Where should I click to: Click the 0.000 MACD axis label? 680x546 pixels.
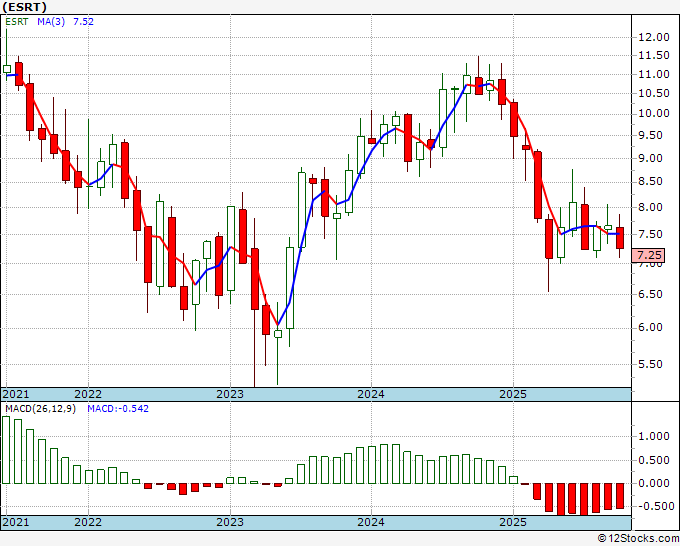click(654, 483)
